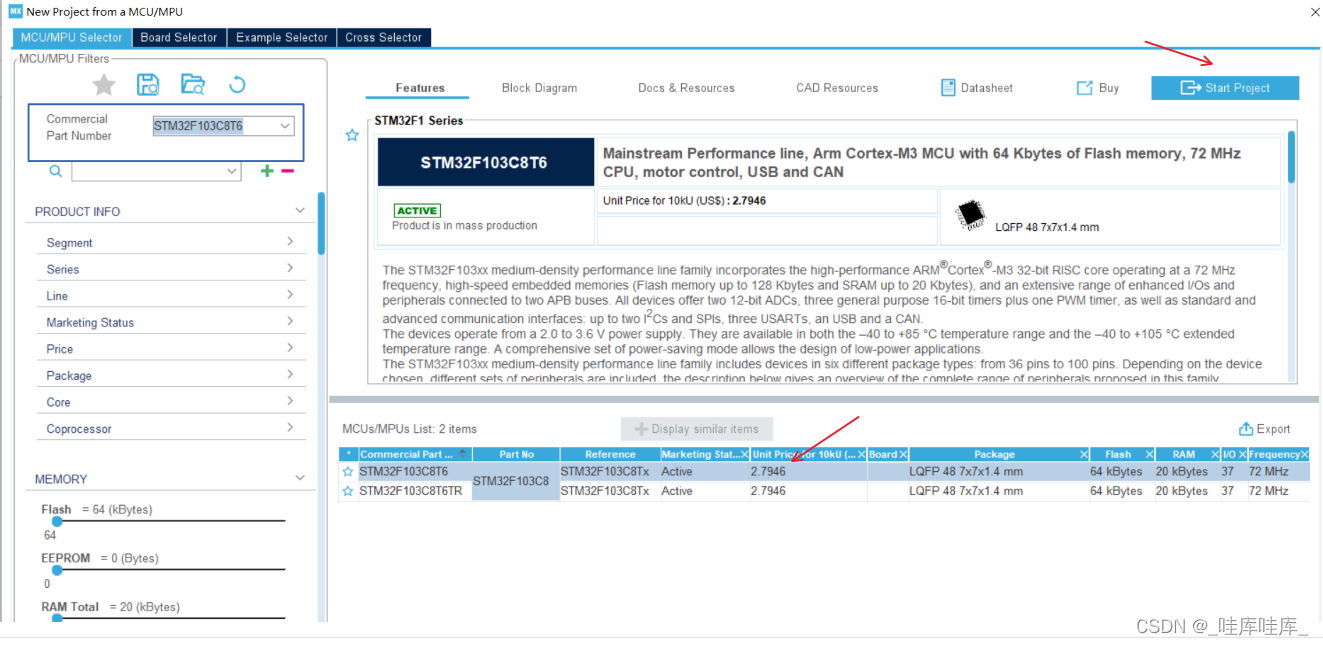Click the green plus add-filter icon
Viewport: 1323px width, 645px height.
pyautogui.click(x=267, y=171)
